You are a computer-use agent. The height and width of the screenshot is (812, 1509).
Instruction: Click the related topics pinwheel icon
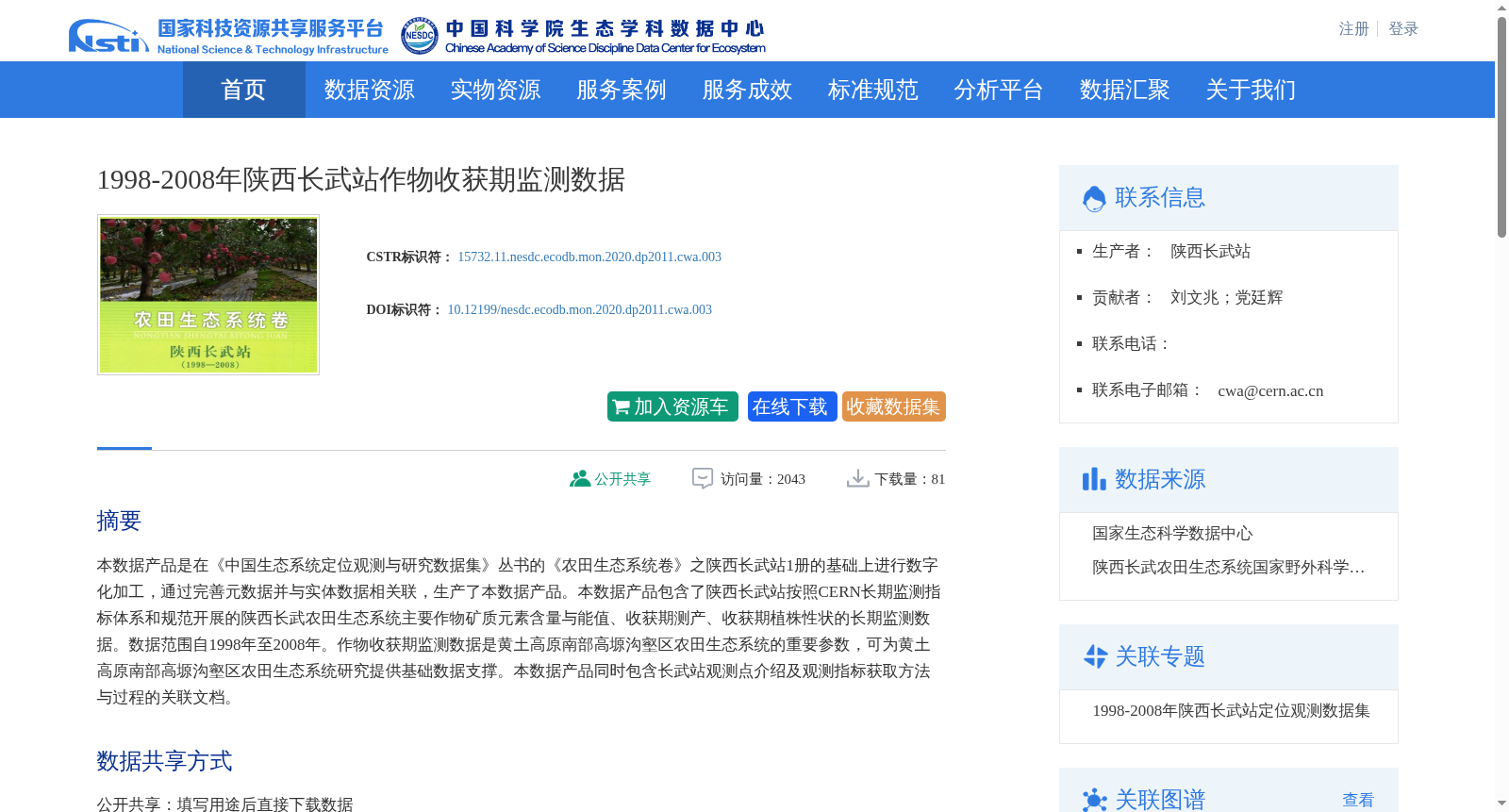point(1095,656)
